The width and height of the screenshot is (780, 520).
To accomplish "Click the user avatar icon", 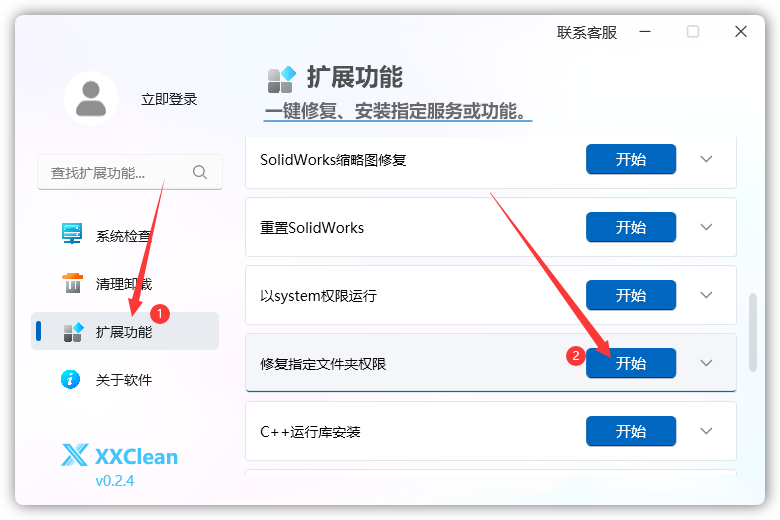I will click(x=91, y=98).
